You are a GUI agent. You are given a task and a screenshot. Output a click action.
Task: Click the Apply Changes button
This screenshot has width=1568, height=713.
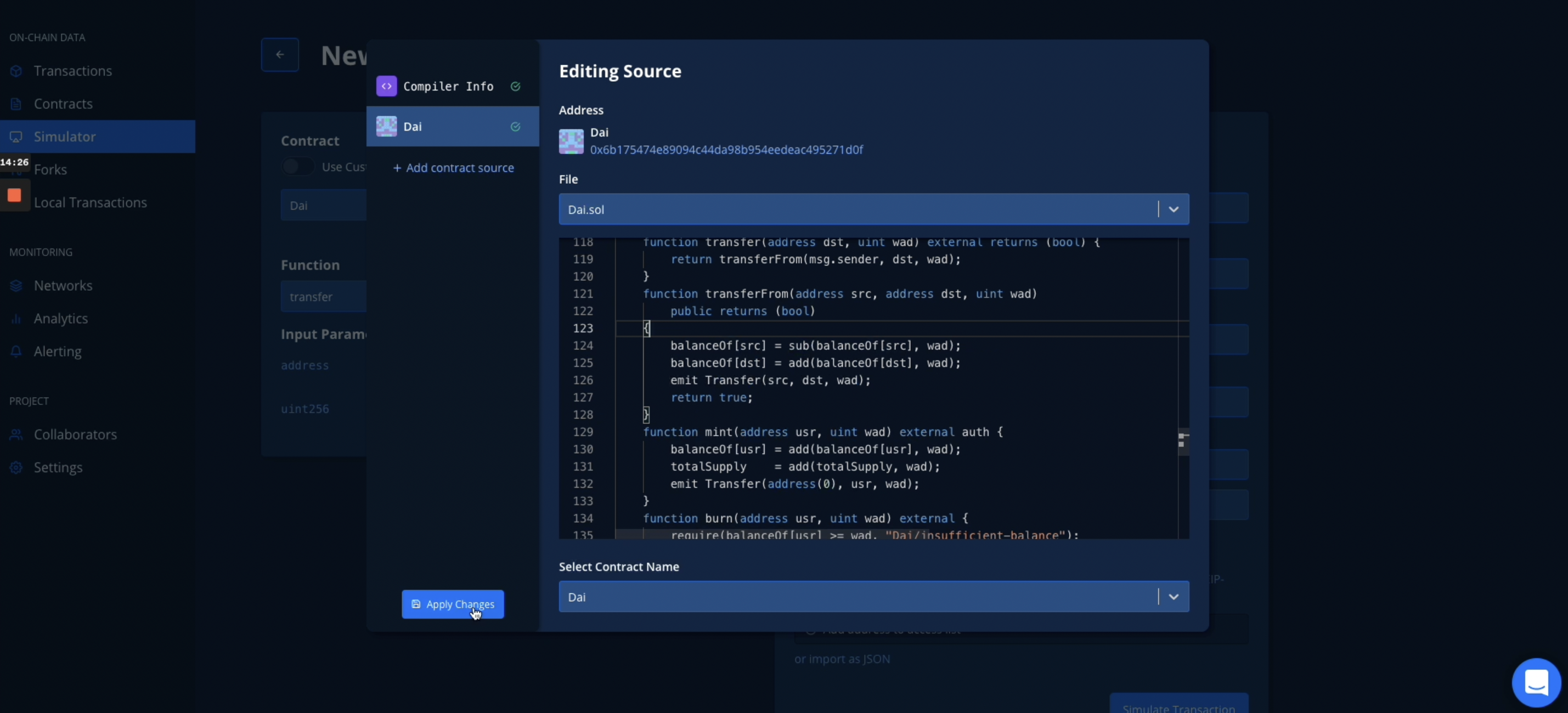point(452,604)
